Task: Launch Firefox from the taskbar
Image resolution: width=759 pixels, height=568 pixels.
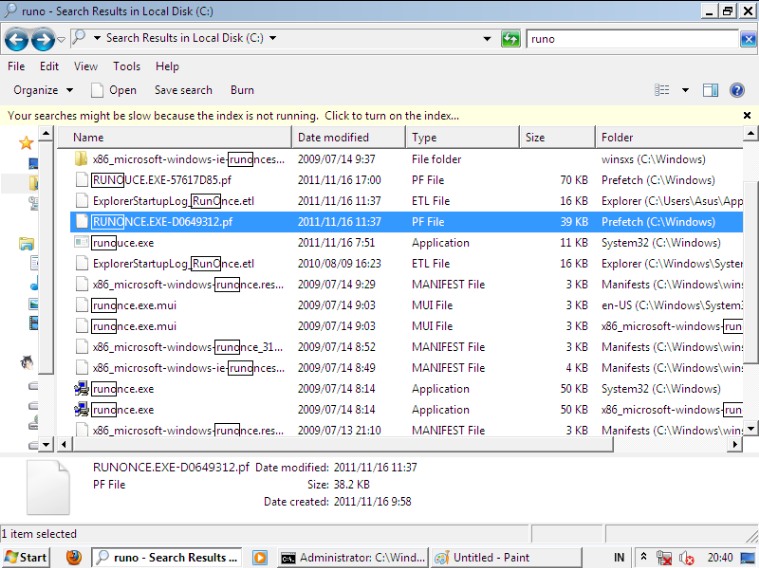Action: tap(74, 557)
